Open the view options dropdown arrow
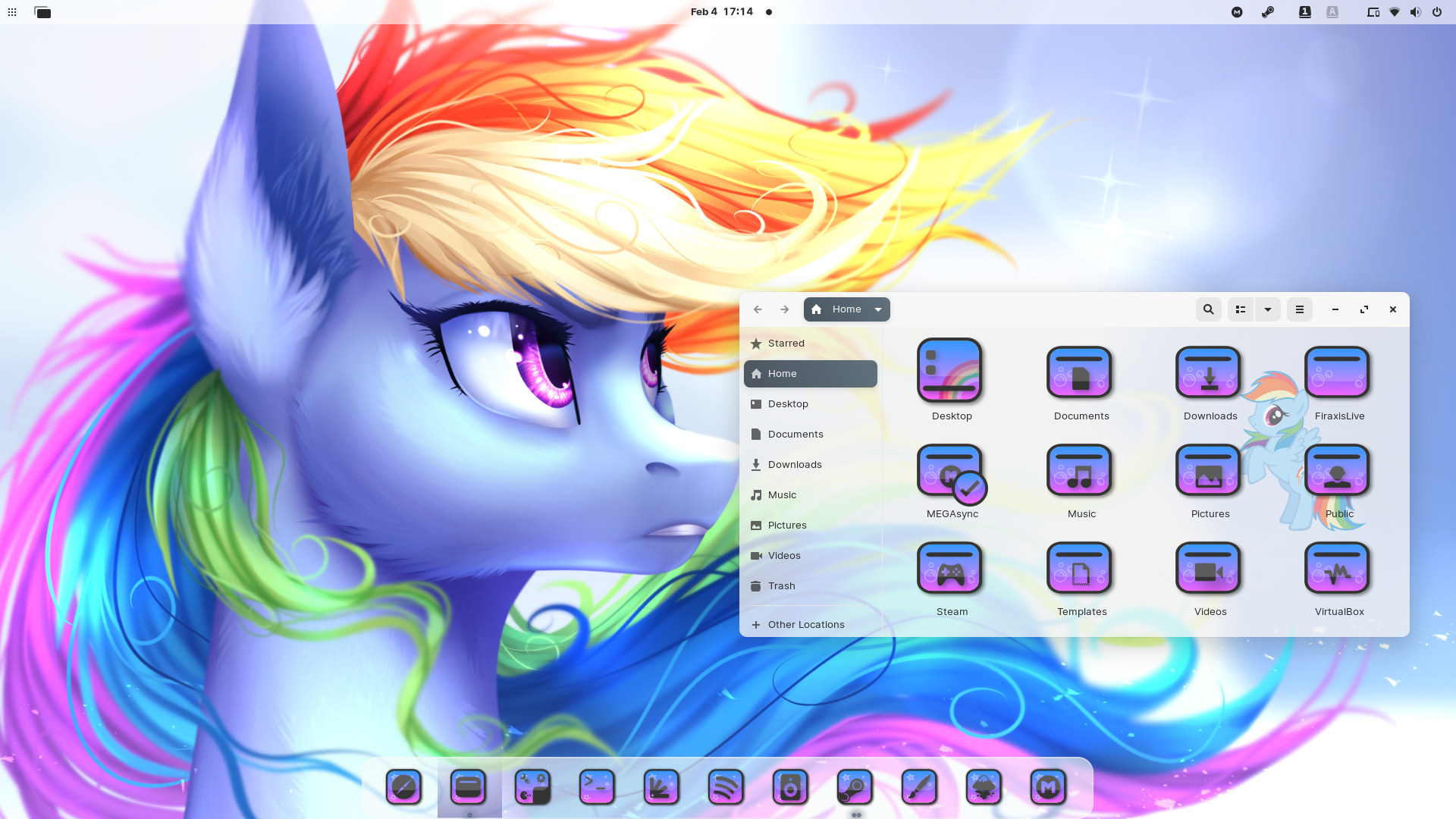The height and width of the screenshot is (819, 1456). coord(1267,309)
